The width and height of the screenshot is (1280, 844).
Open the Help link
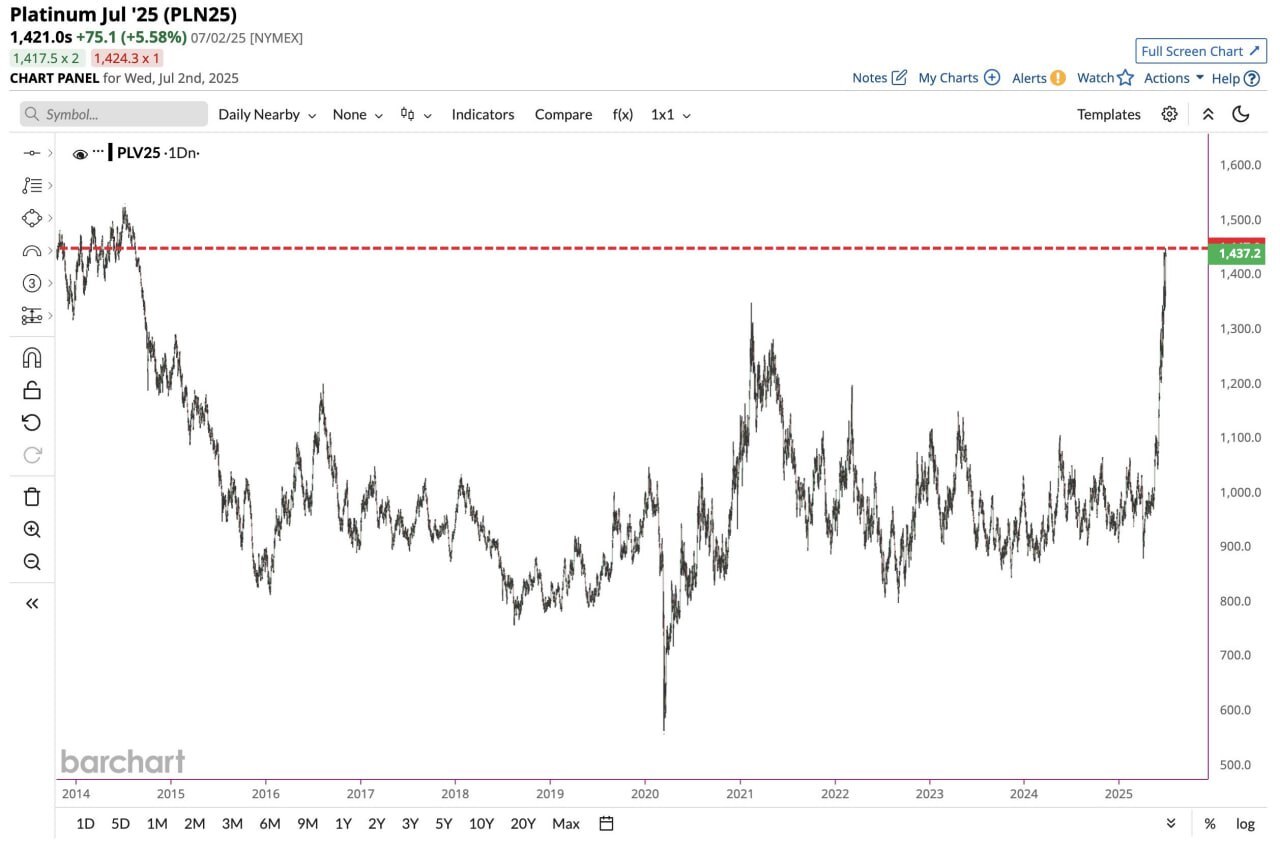[x=1235, y=78]
